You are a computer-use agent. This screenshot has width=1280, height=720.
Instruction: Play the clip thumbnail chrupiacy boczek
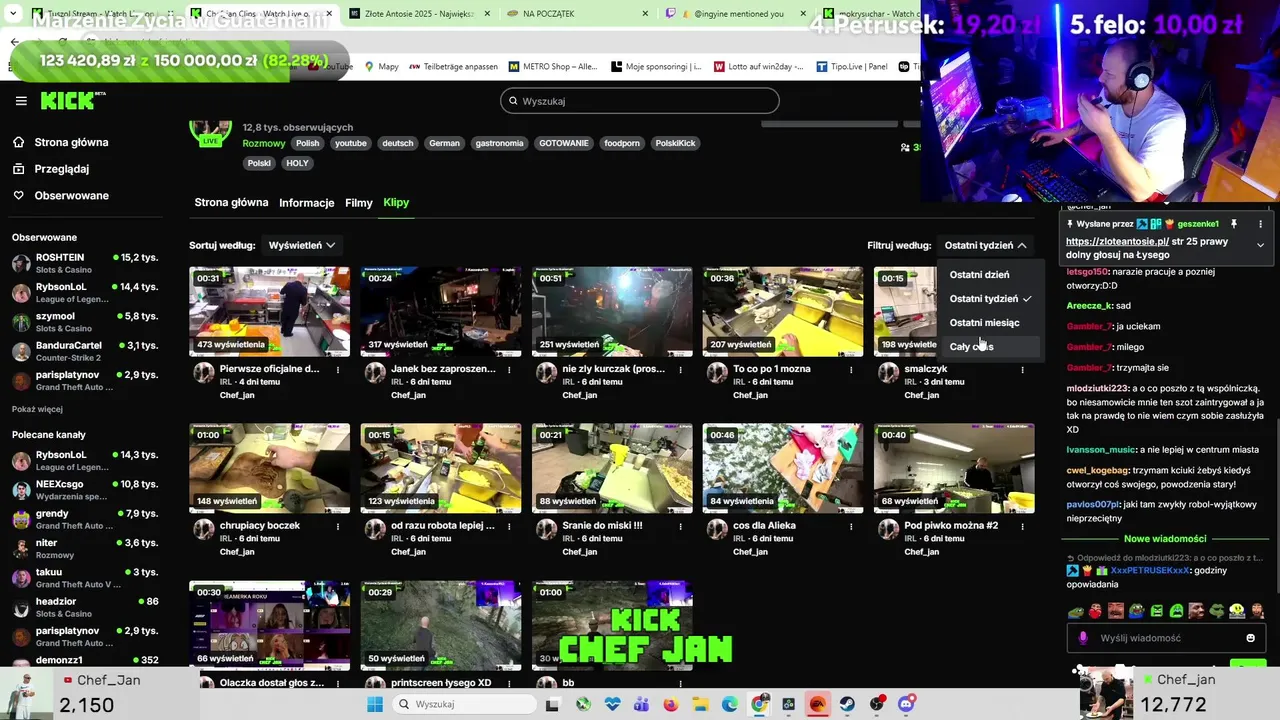[270, 469]
